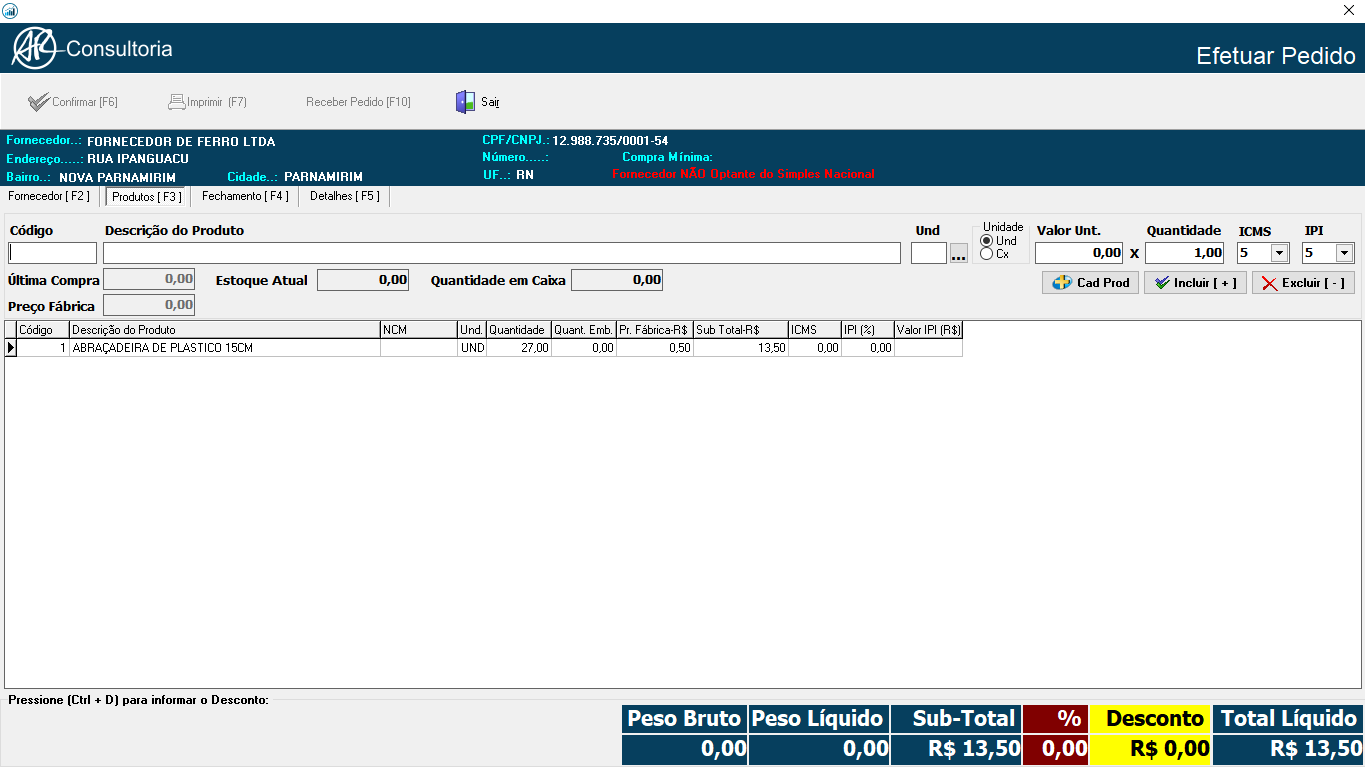Click the AR Consultoria logo
Viewport: 1365px width, 767px height.
tap(92, 48)
